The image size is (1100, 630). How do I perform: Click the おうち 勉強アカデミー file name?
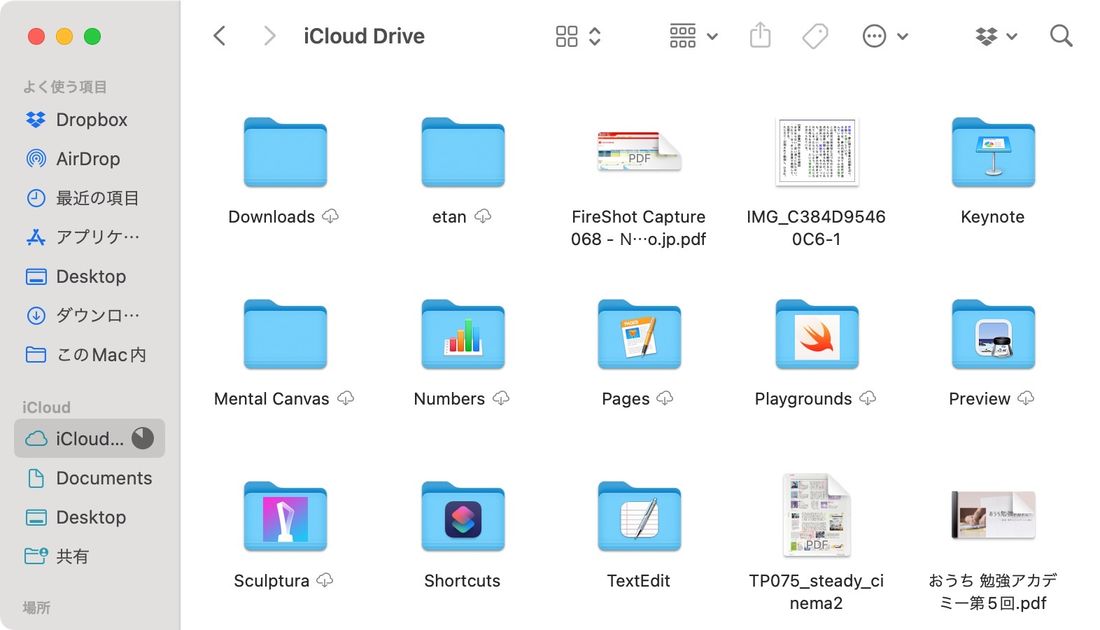click(993, 592)
